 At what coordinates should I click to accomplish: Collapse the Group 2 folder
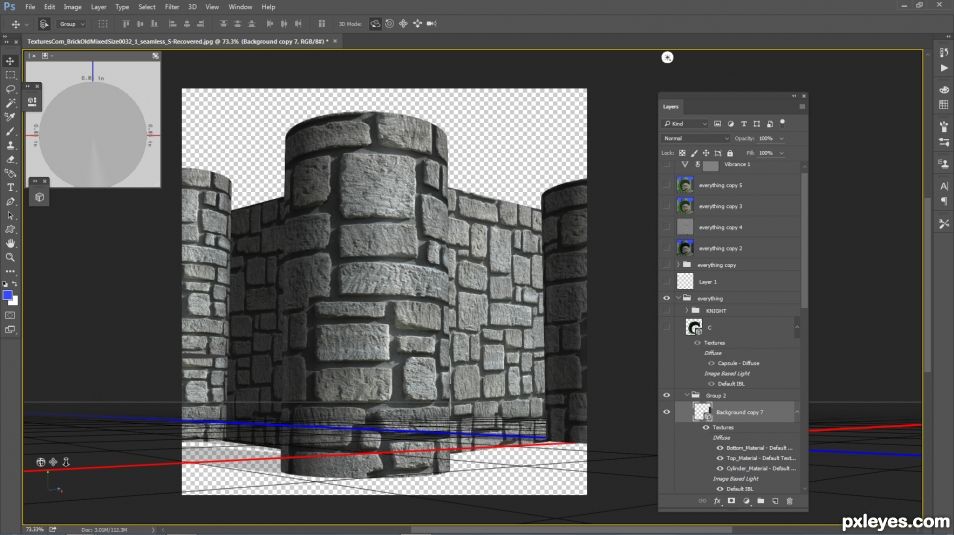[x=687, y=396]
